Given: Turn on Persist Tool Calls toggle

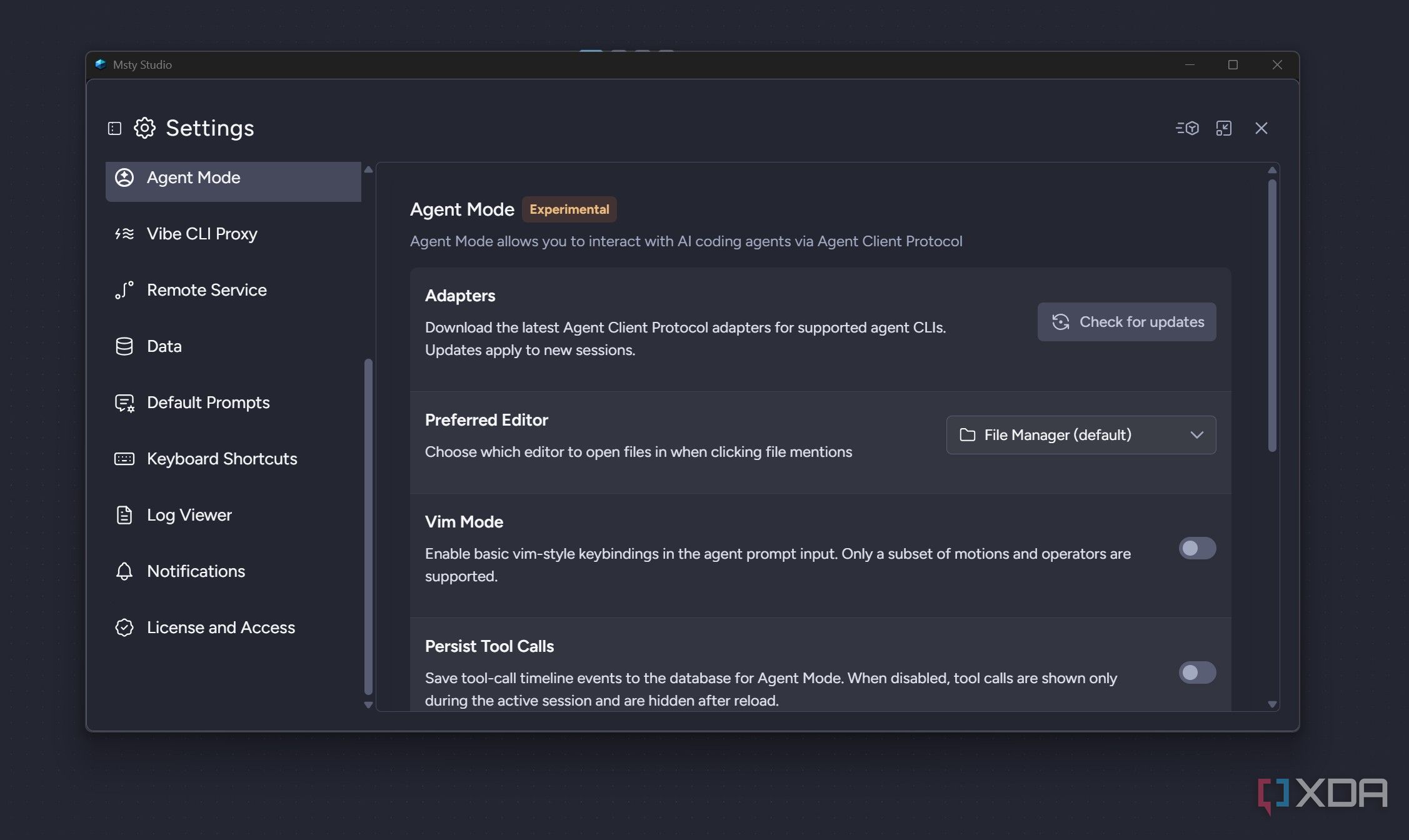Looking at the screenshot, I should tap(1197, 672).
